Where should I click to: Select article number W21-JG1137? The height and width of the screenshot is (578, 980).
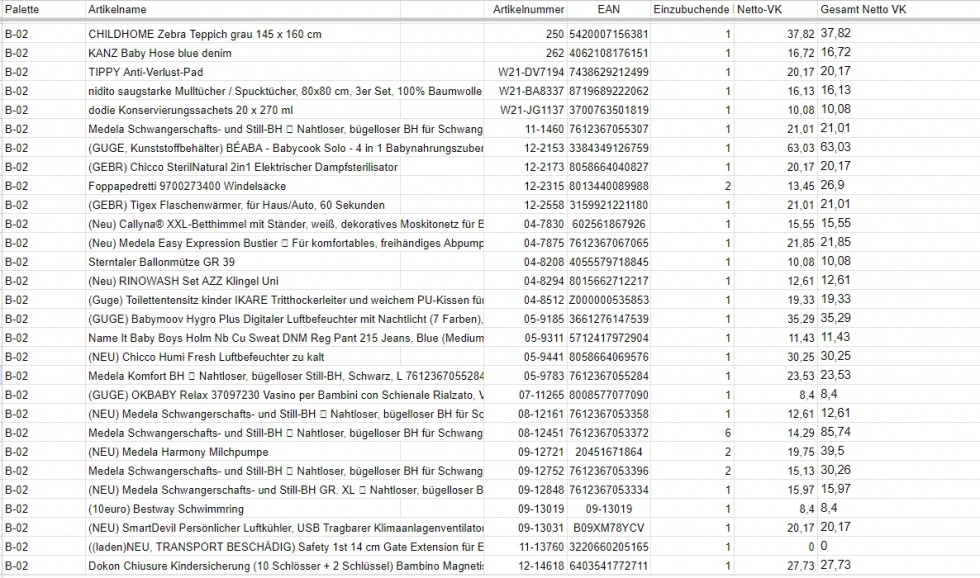pos(532,110)
